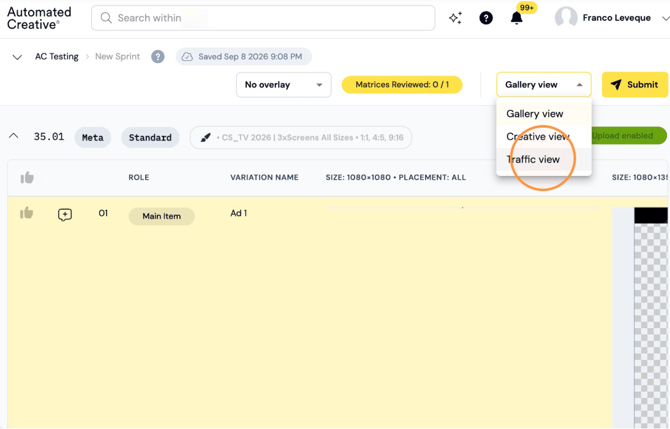Click the 99+ notification badge
This screenshot has height=429, width=670.
pyautogui.click(x=526, y=8)
